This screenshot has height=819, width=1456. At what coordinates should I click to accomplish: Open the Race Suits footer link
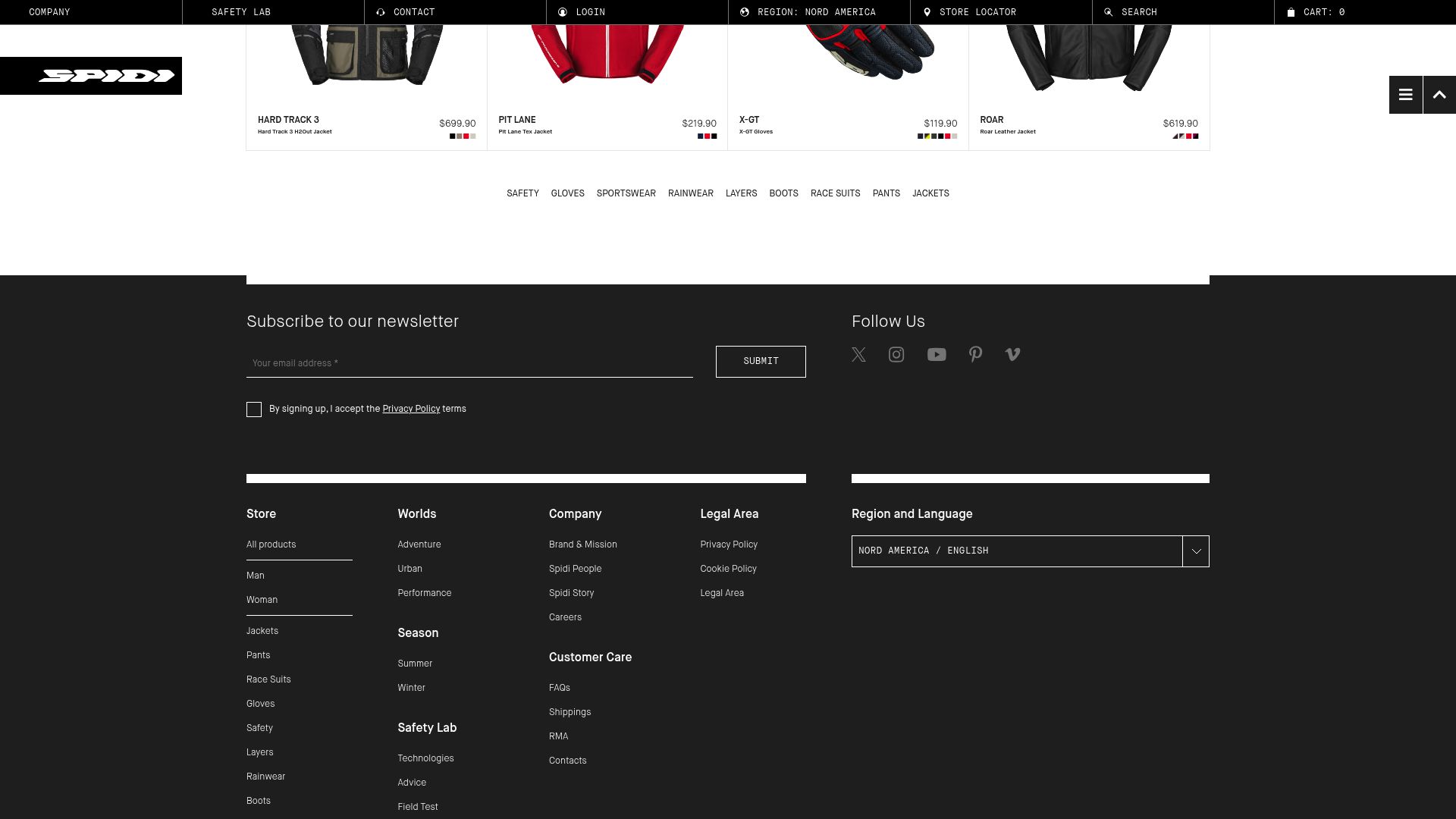click(268, 679)
